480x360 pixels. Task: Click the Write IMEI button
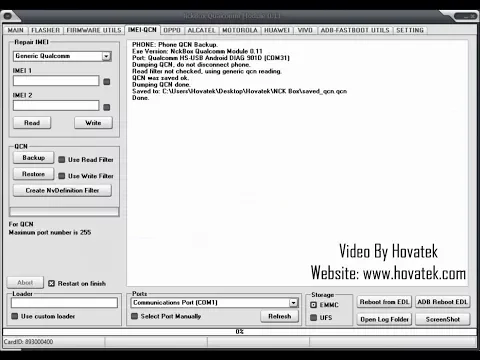[93, 123]
